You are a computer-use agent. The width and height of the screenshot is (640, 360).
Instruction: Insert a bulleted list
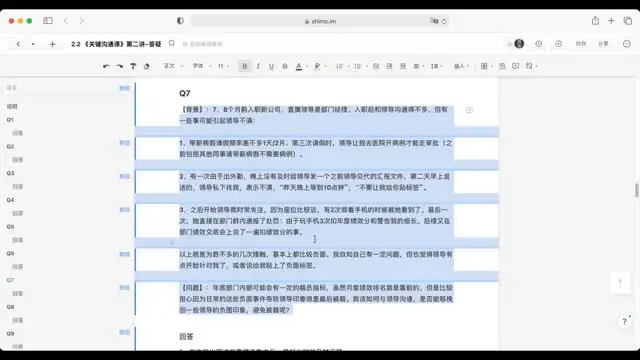pos(358,66)
